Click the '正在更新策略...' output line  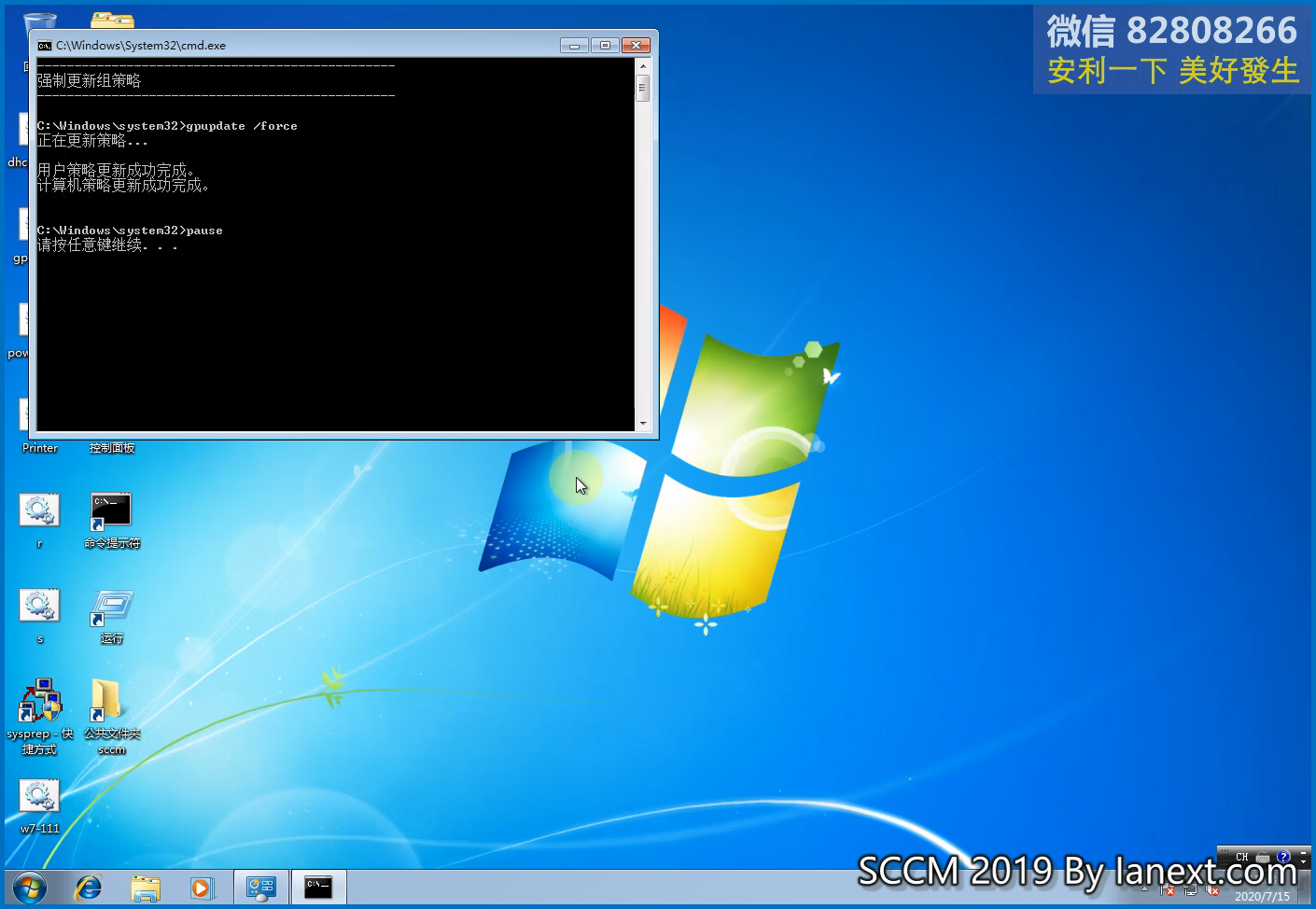click(92, 141)
